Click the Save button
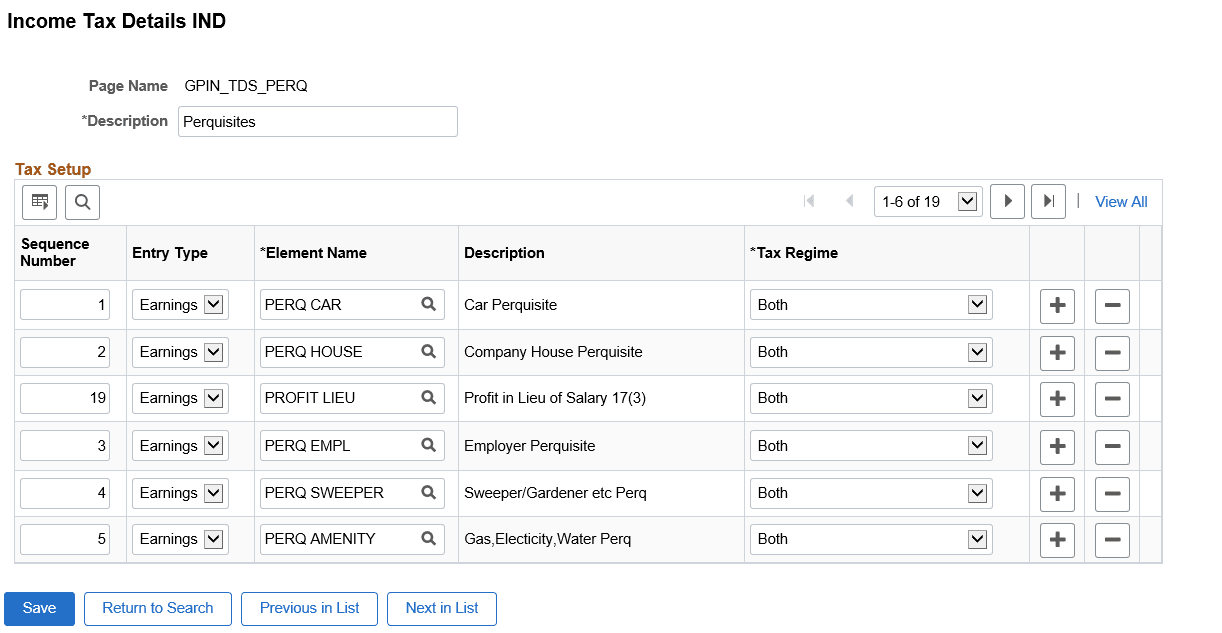The width and height of the screenshot is (1222, 633). click(x=39, y=608)
